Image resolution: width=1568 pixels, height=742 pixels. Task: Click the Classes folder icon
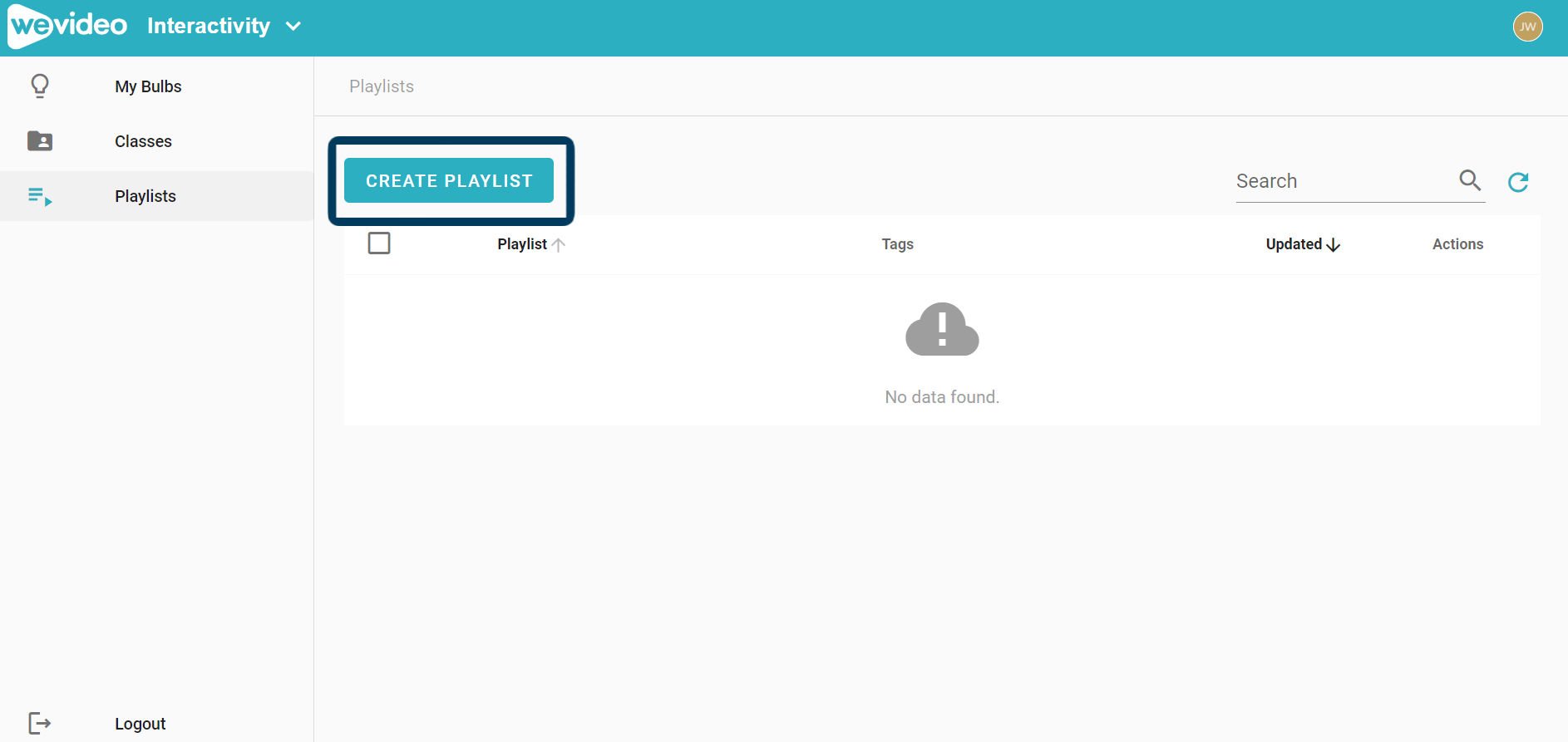point(39,141)
